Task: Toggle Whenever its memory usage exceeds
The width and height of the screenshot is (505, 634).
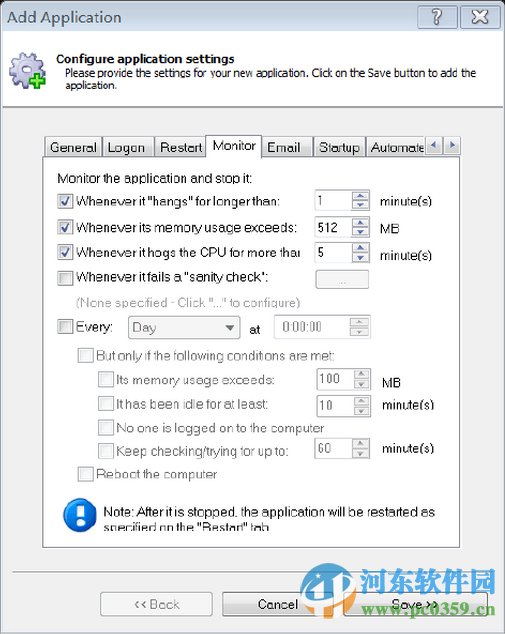Action: click(x=65, y=227)
